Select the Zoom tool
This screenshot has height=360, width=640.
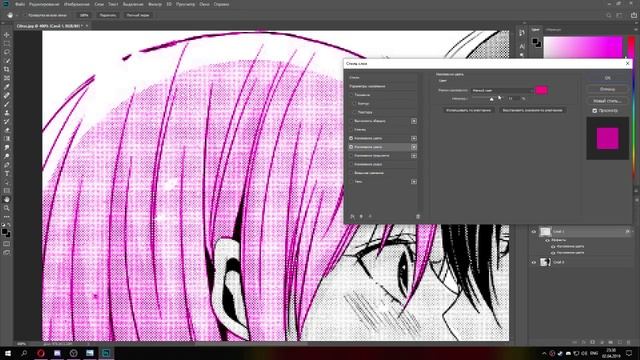click(x=7, y=208)
